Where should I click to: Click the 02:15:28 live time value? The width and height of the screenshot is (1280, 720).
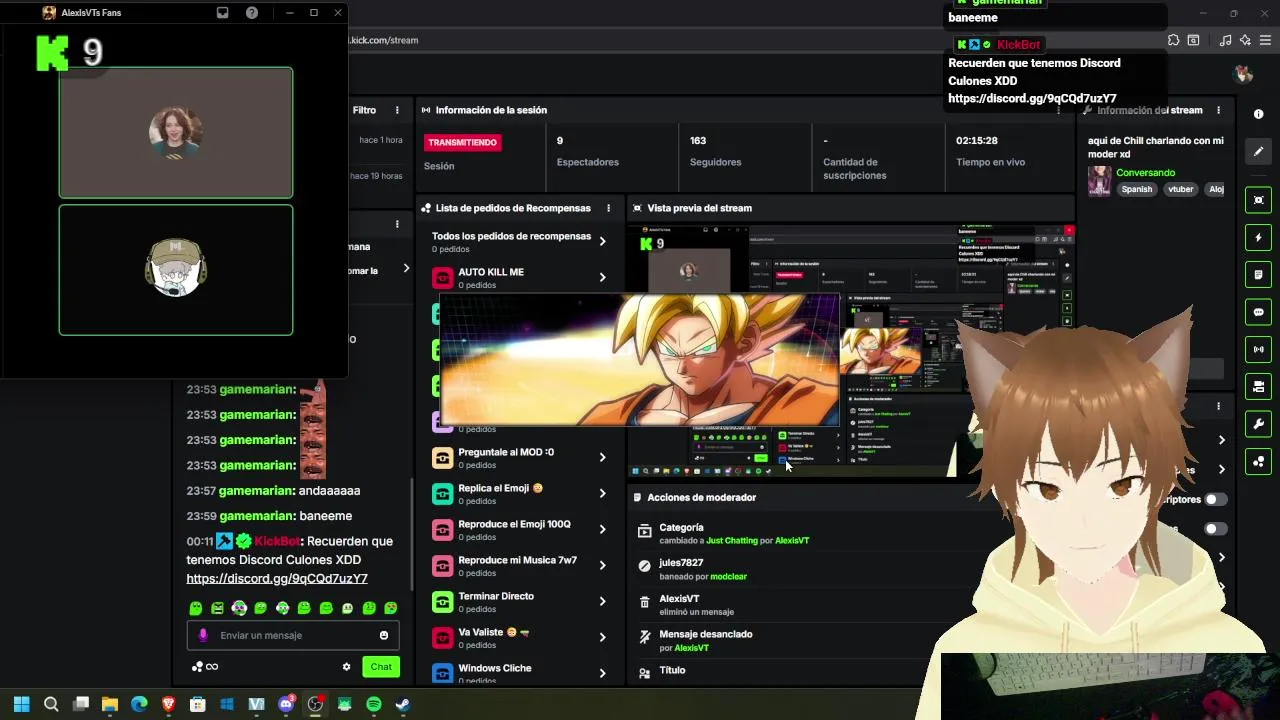click(976, 141)
